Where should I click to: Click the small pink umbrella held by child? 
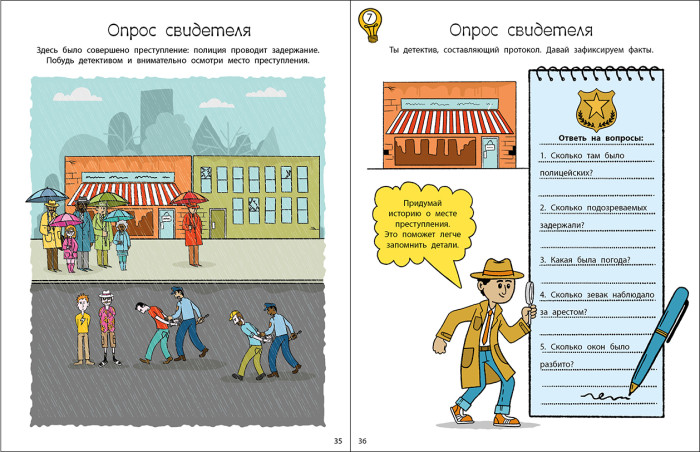pos(66,219)
